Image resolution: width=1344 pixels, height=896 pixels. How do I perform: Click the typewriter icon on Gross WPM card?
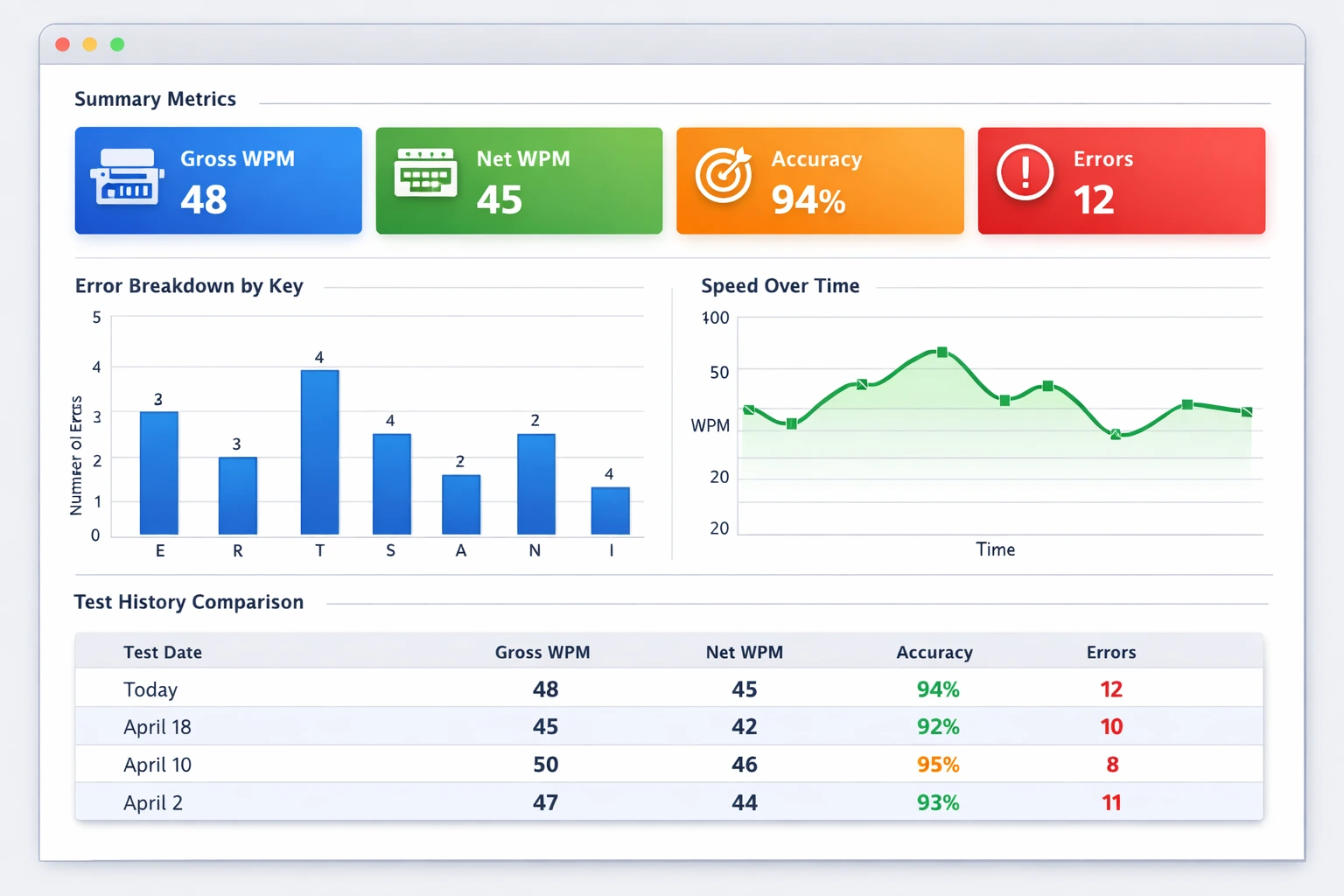[x=125, y=176]
